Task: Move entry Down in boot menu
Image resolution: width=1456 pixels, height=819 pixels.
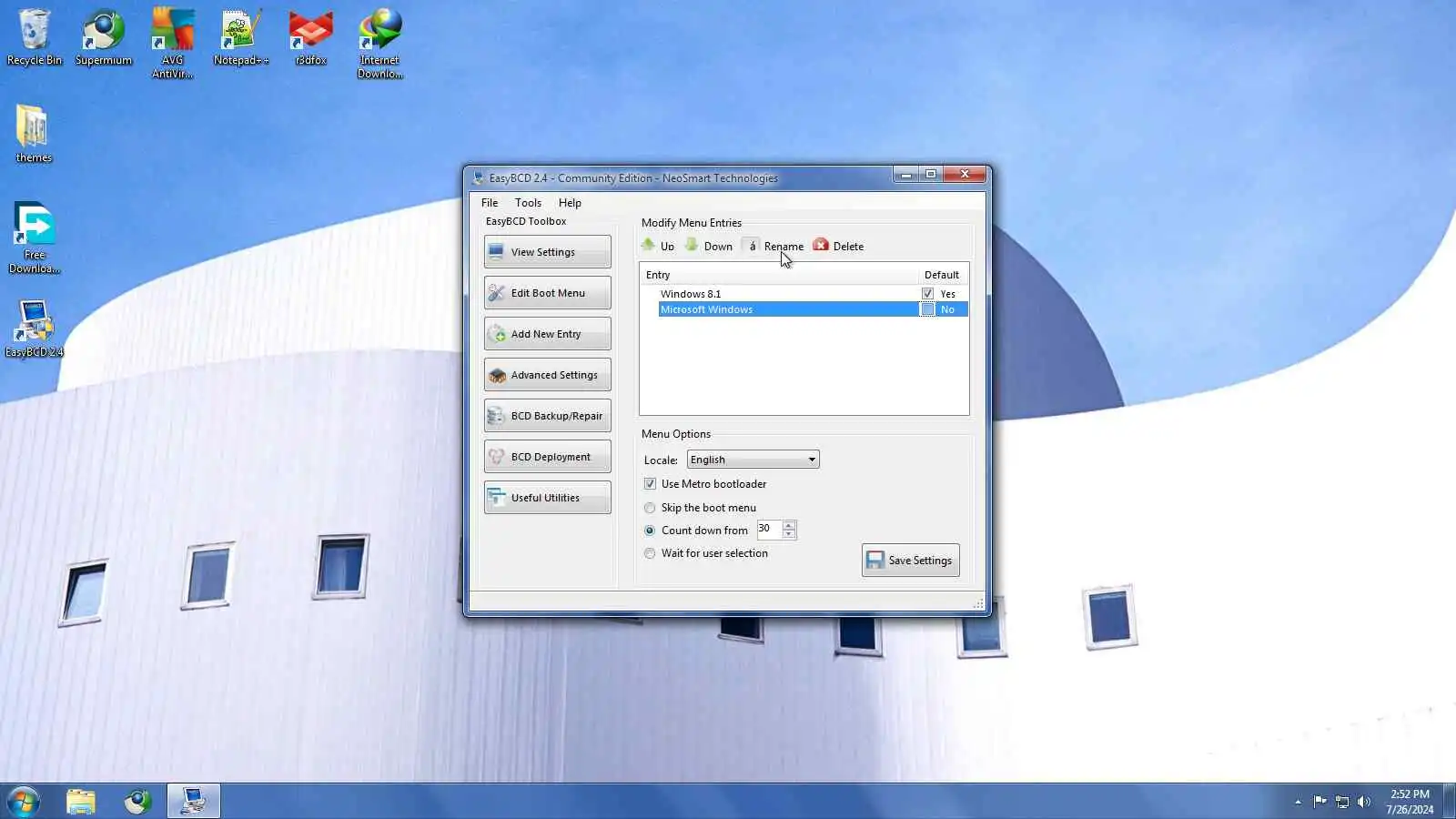Action: [709, 246]
